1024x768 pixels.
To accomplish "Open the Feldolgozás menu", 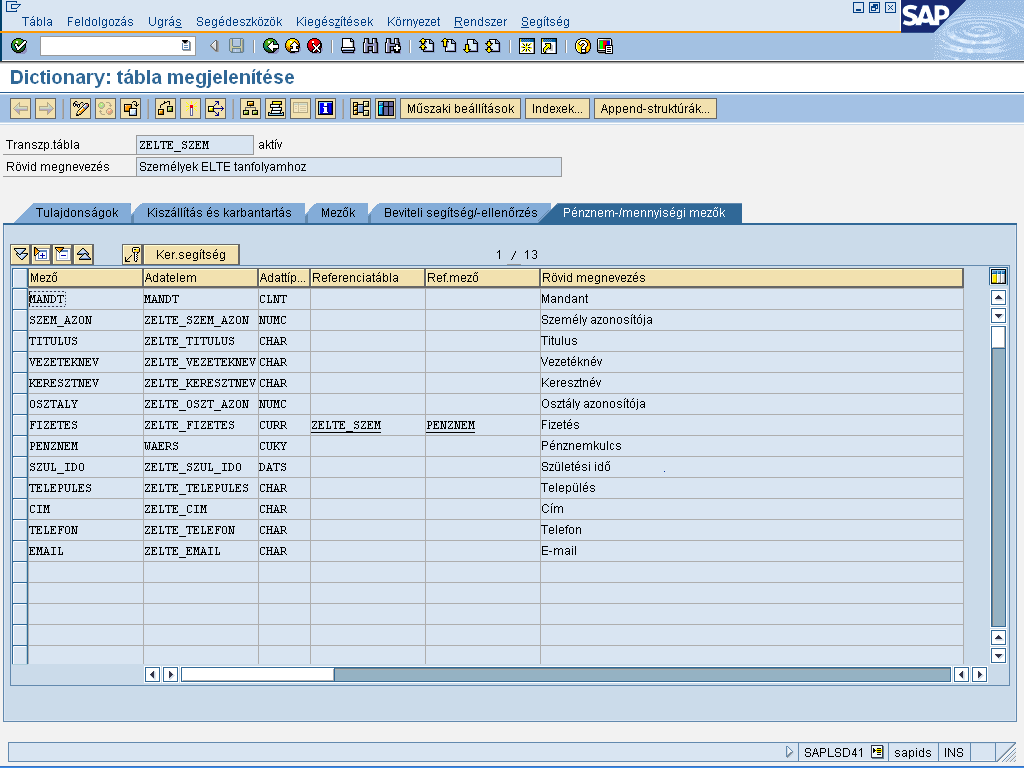I will click(100, 22).
